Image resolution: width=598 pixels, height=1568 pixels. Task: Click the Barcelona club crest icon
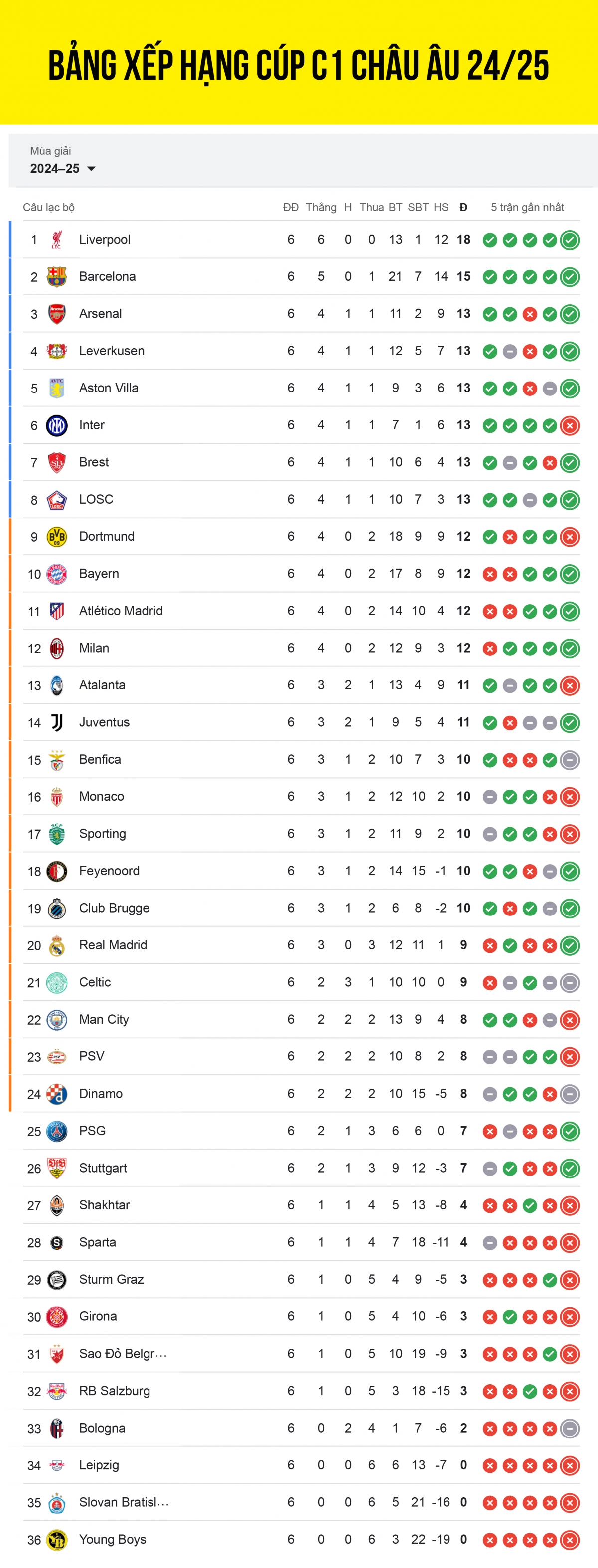tap(57, 277)
